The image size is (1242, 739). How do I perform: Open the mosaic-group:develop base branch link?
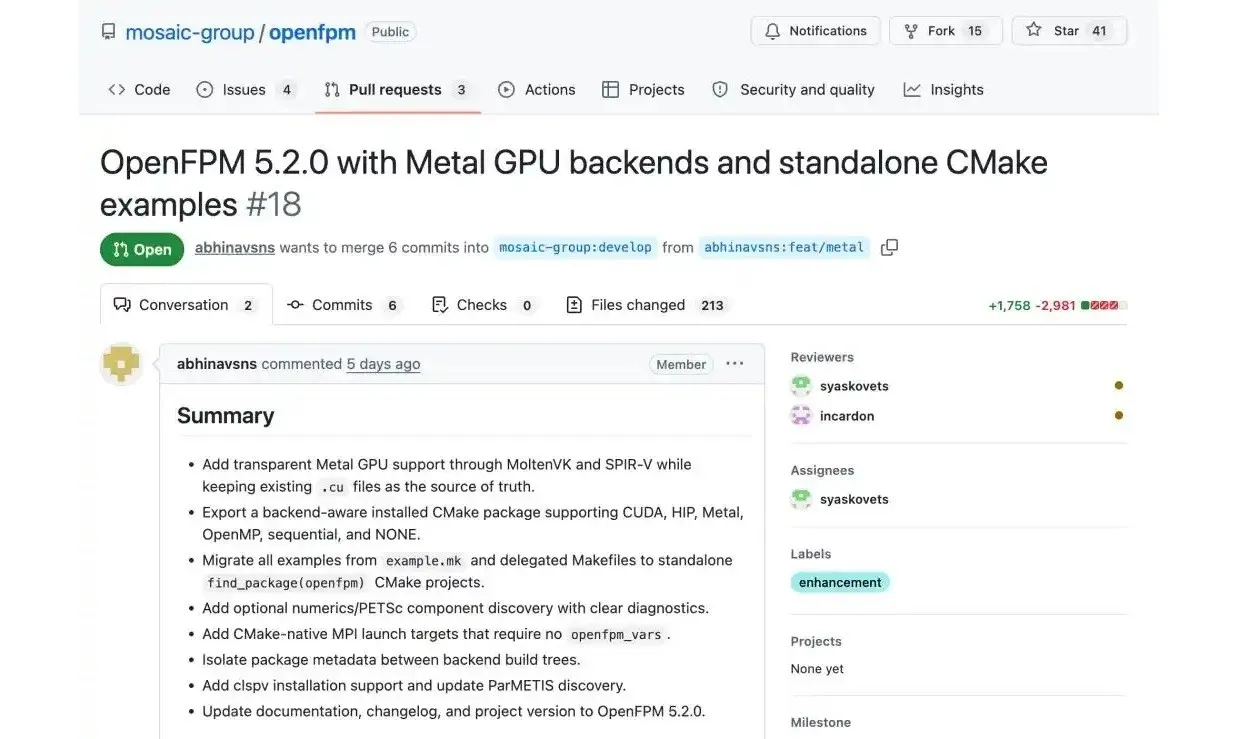pyautogui.click(x=575, y=247)
